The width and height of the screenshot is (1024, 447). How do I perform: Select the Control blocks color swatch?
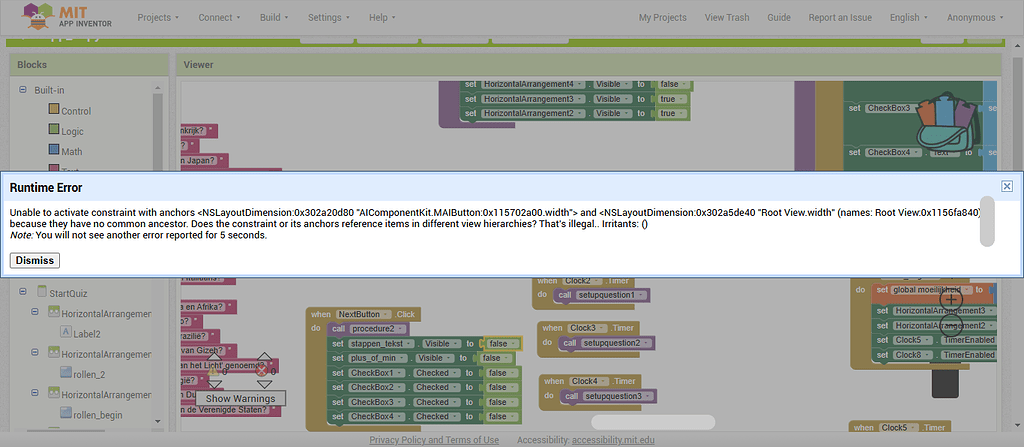[54, 110]
